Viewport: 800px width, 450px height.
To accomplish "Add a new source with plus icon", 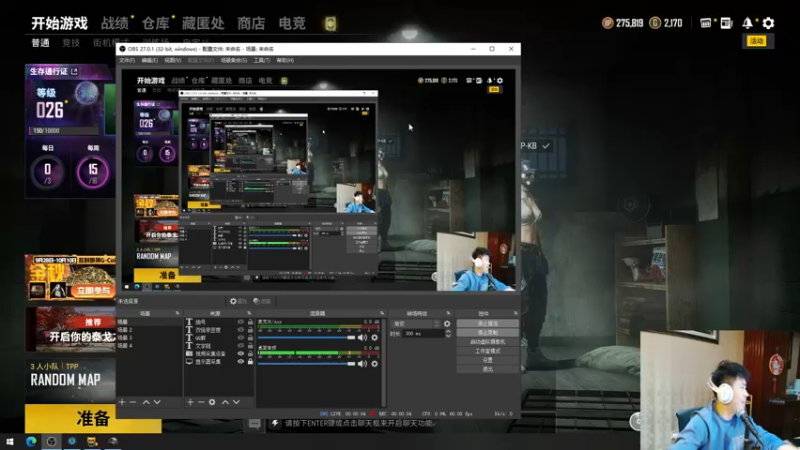I will [190, 402].
